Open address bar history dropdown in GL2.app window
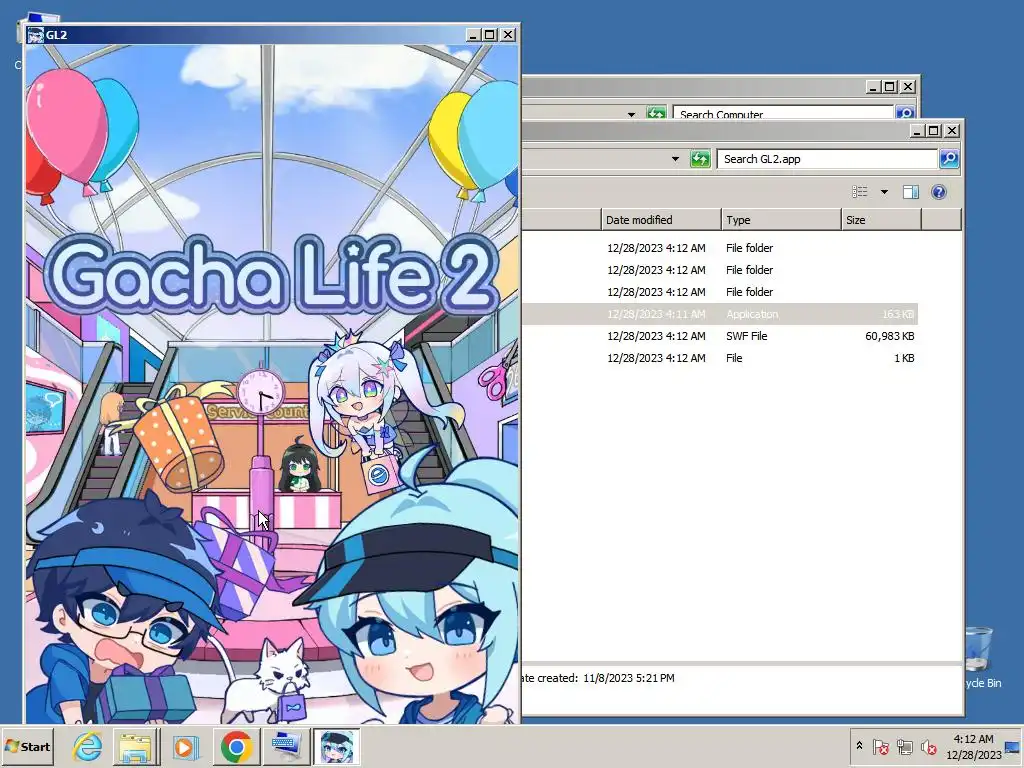 coord(675,159)
